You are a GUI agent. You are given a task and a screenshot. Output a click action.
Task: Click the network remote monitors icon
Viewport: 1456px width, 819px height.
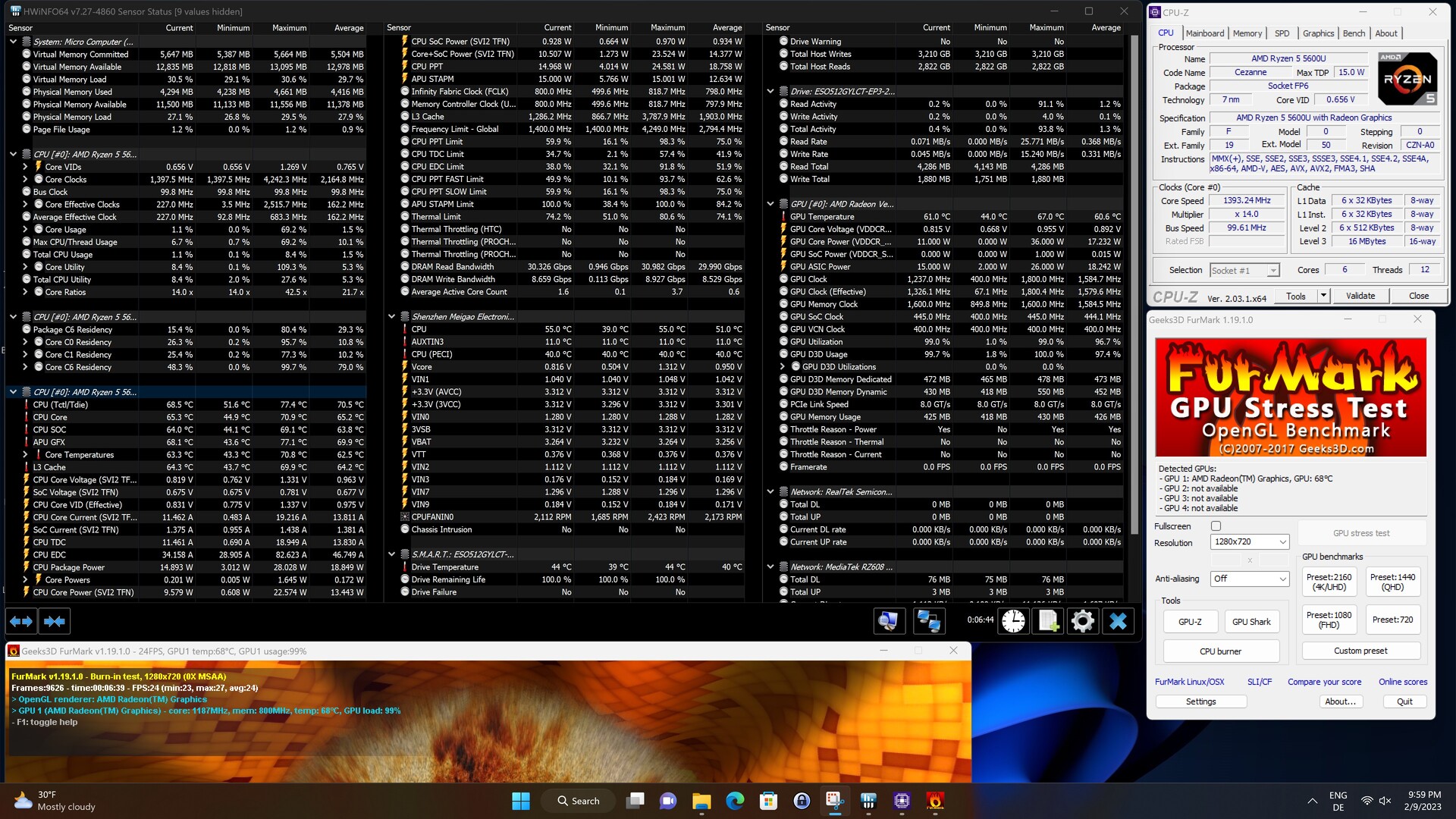tap(928, 622)
